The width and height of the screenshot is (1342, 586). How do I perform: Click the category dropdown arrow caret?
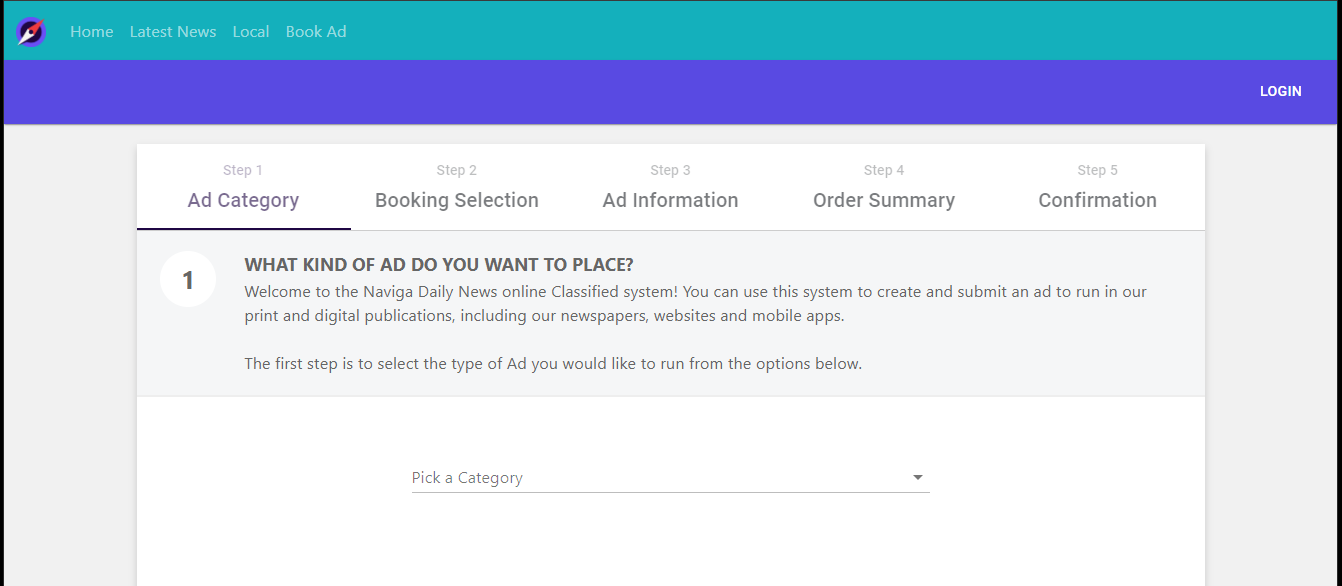pyautogui.click(x=918, y=478)
